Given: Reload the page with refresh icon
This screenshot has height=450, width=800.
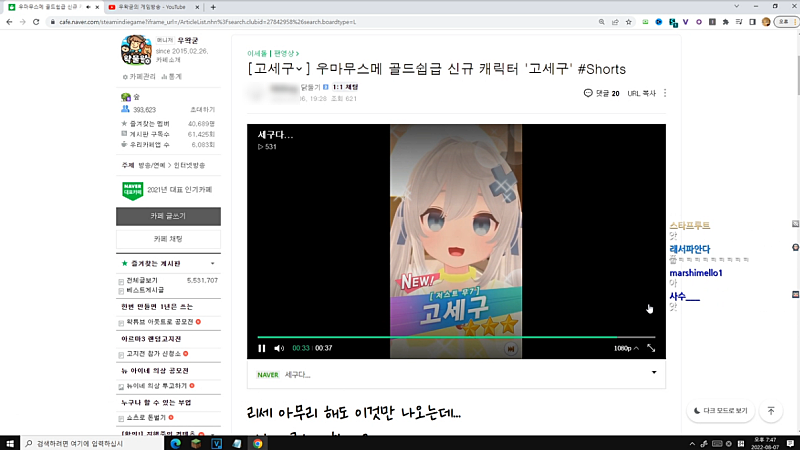Looking at the screenshot, I should (36, 22).
